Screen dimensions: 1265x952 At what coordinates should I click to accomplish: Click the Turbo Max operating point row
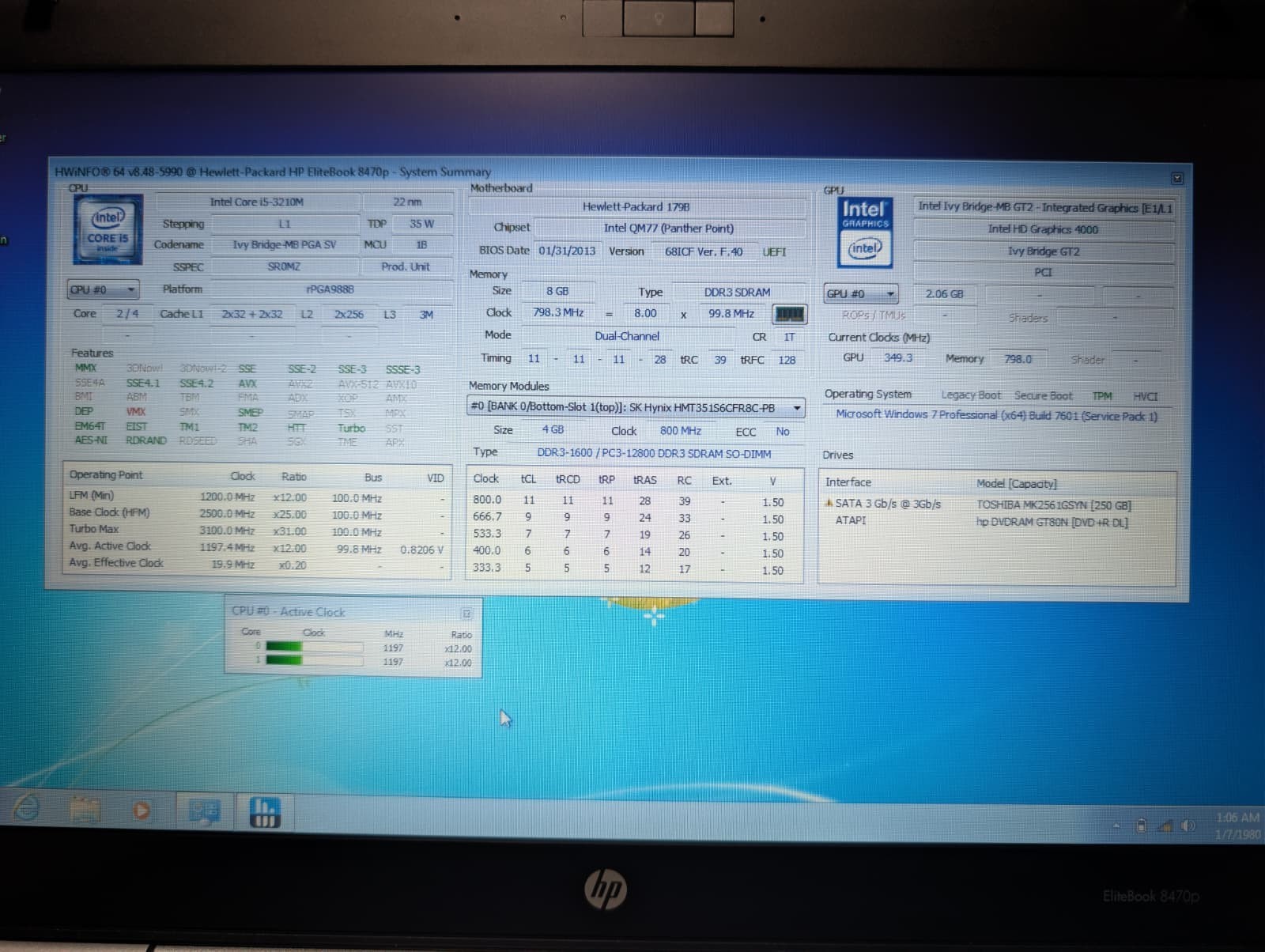click(x=257, y=531)
